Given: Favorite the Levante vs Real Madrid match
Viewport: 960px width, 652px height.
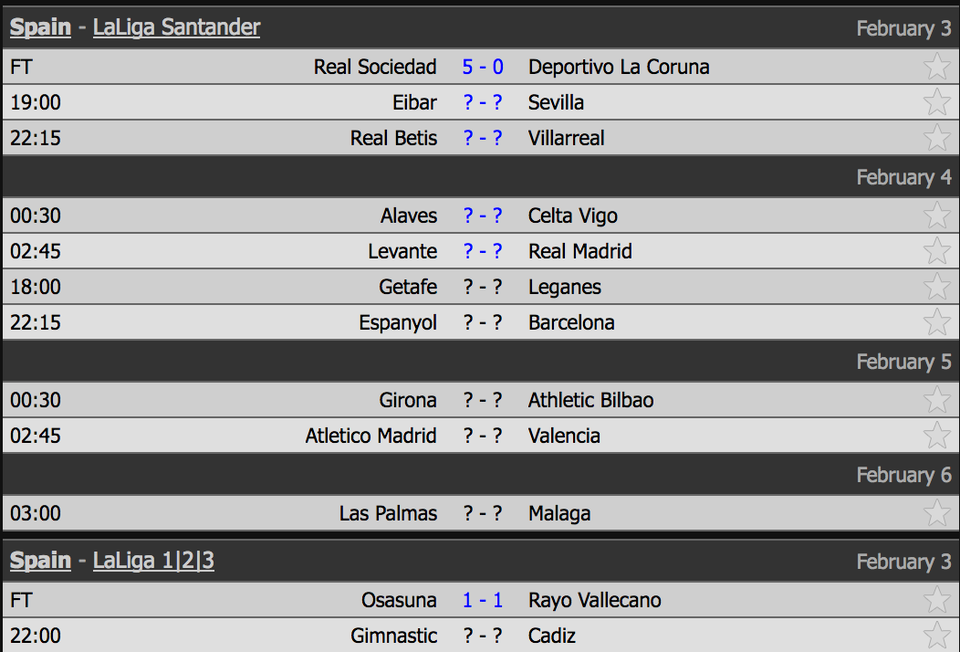Looking at the screenshot, I should coord(937,251).
